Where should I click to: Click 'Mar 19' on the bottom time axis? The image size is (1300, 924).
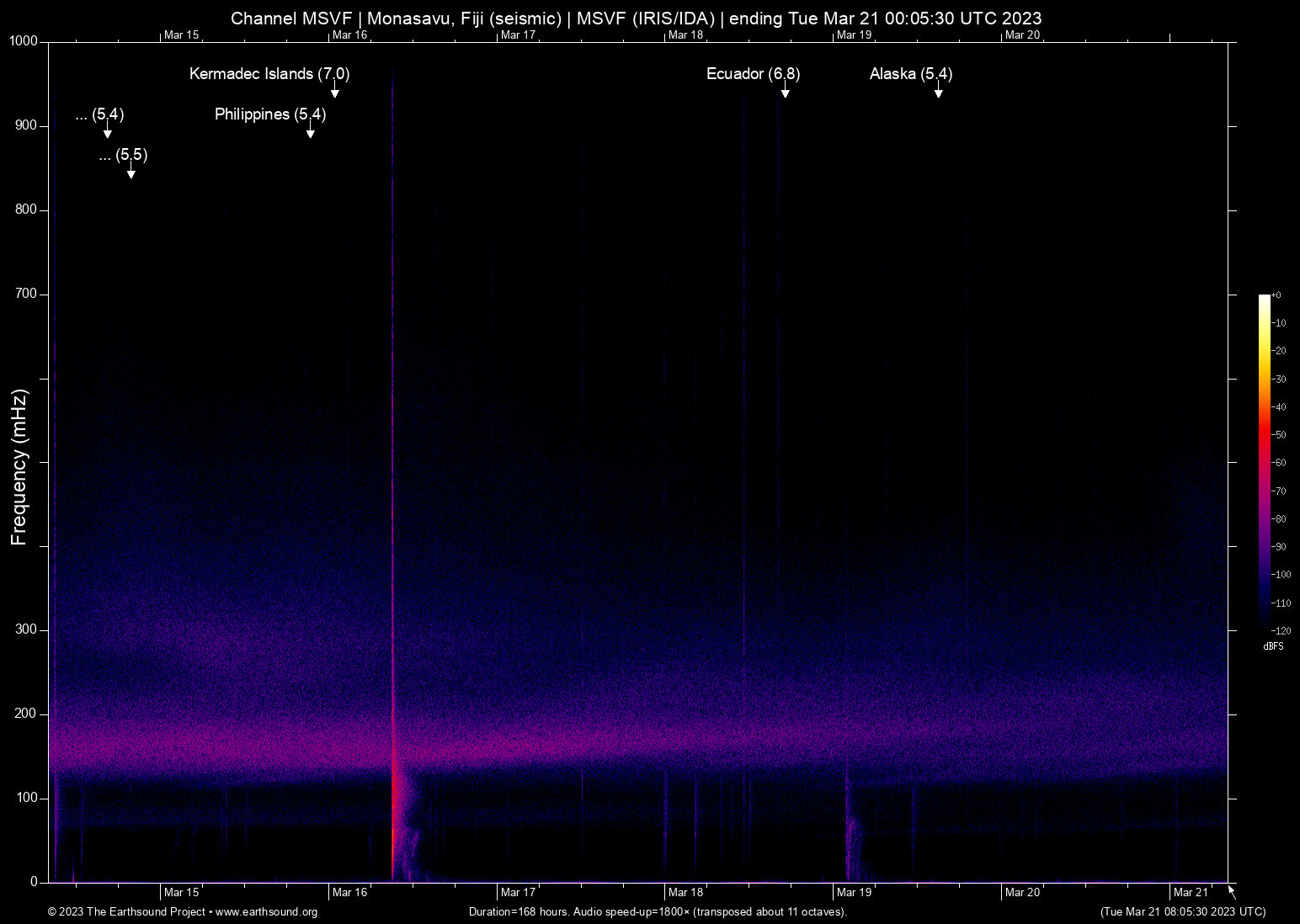click(855, 893)
